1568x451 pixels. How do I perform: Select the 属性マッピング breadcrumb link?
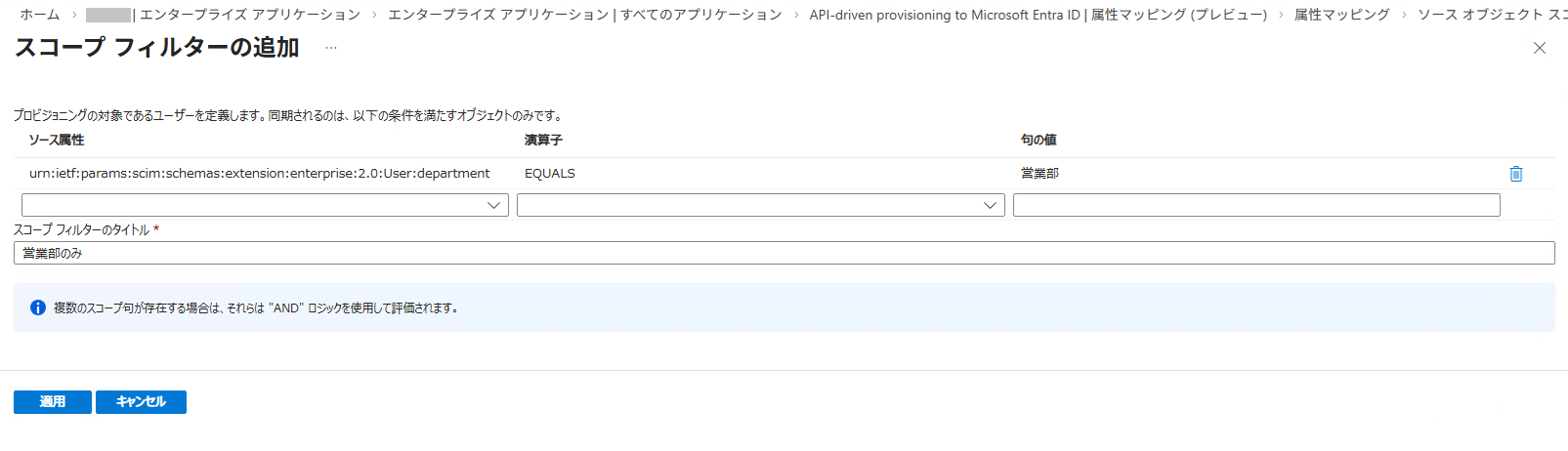click(1341, 15)
